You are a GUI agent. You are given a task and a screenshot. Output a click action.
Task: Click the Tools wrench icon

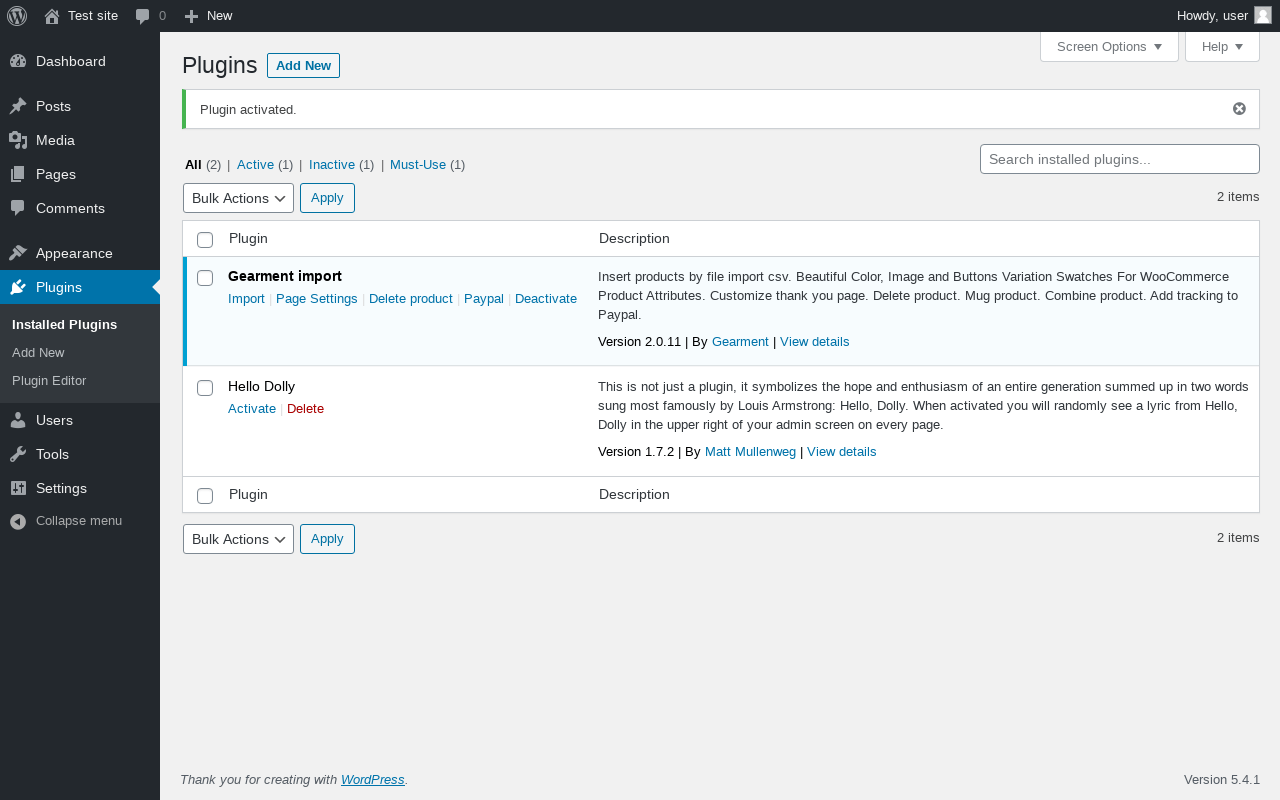(18, 454)
